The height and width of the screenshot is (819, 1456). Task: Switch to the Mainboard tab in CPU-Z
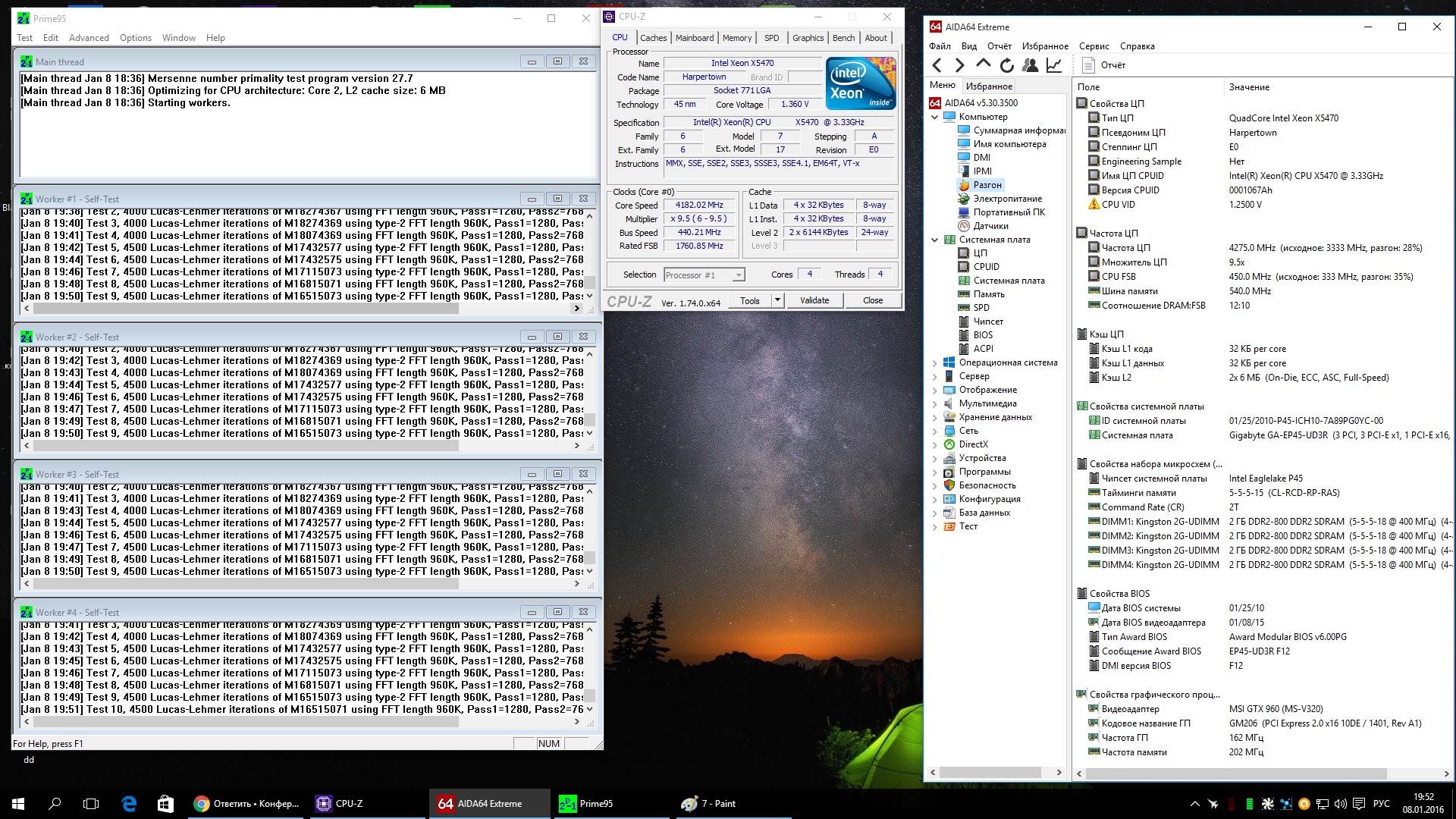point(694,38)
